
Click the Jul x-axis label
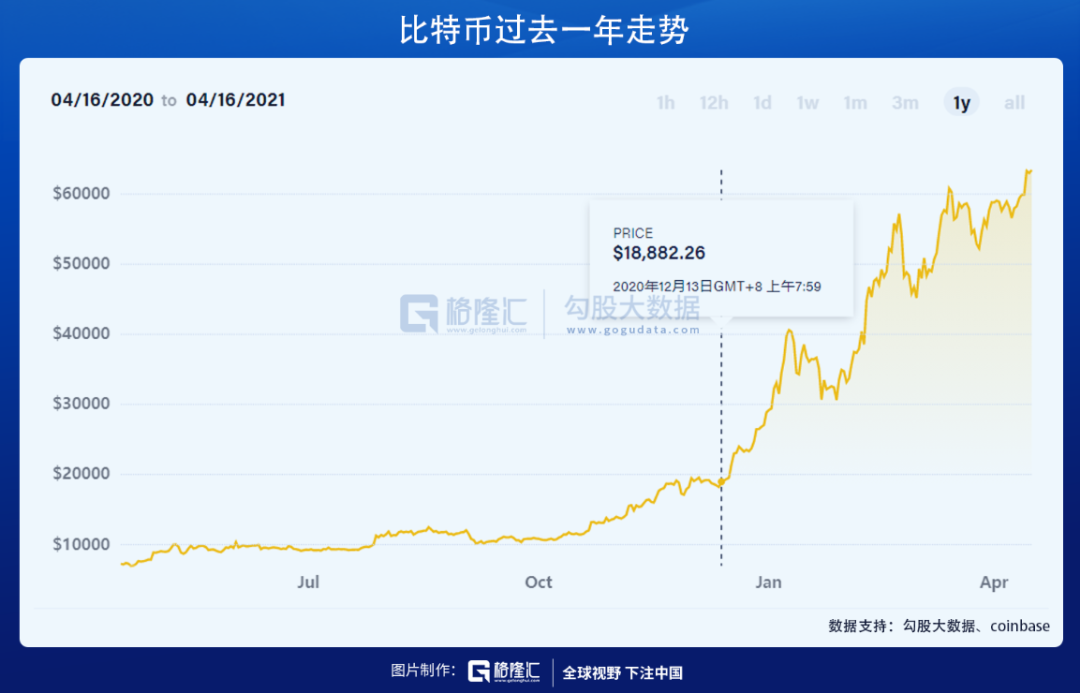308,582
